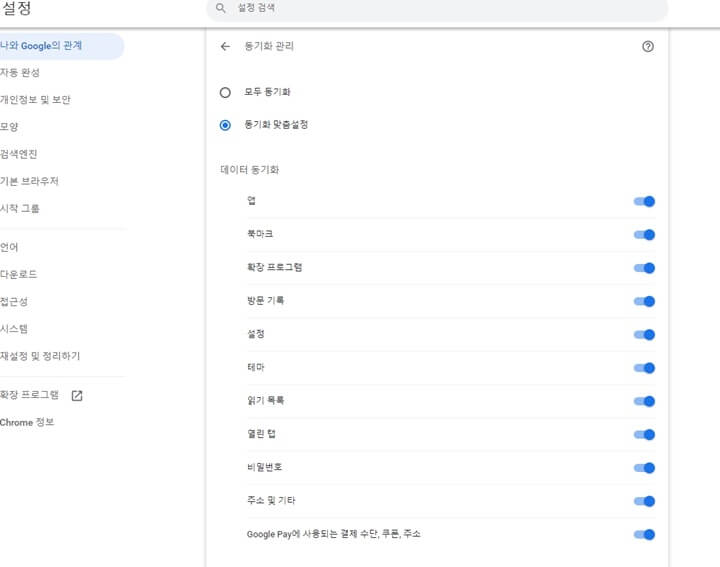Screen dimensions: 720x567
Task: Open 나와 Google의 관계 in sidebar
Action: [x=61, y=46]
